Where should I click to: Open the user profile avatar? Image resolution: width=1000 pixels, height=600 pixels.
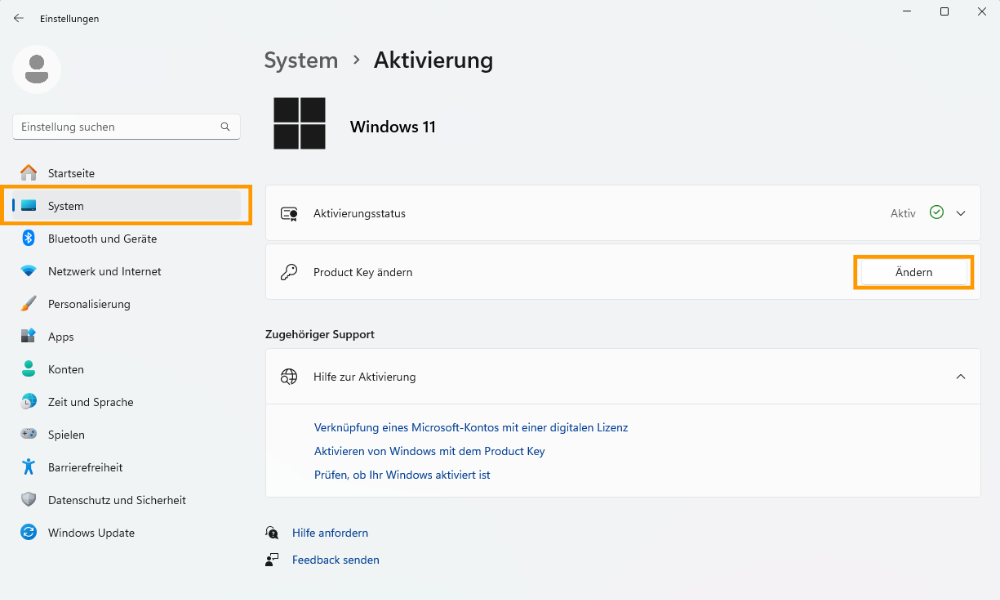[x=36, y=70]
